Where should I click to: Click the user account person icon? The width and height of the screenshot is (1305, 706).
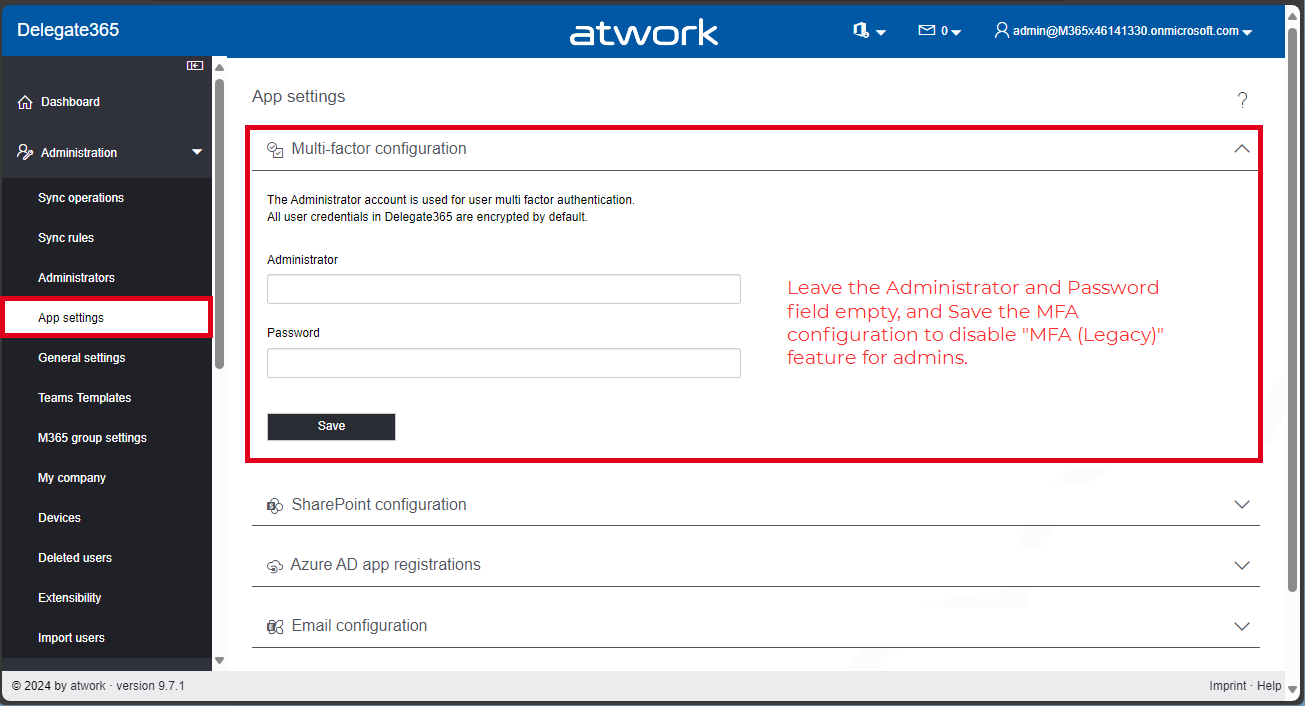click(x=1001, y=31)
